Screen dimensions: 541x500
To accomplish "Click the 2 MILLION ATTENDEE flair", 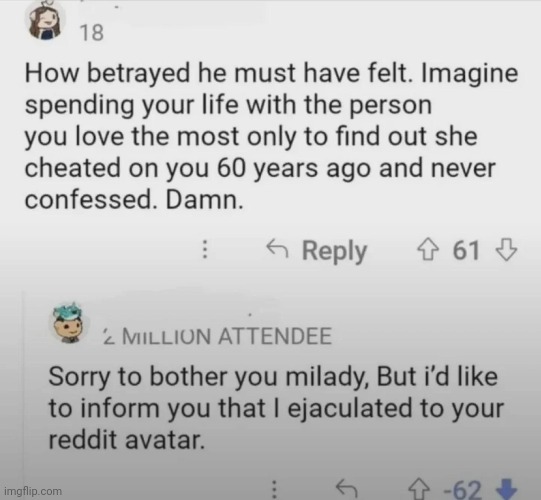I will tap(217, 336).
